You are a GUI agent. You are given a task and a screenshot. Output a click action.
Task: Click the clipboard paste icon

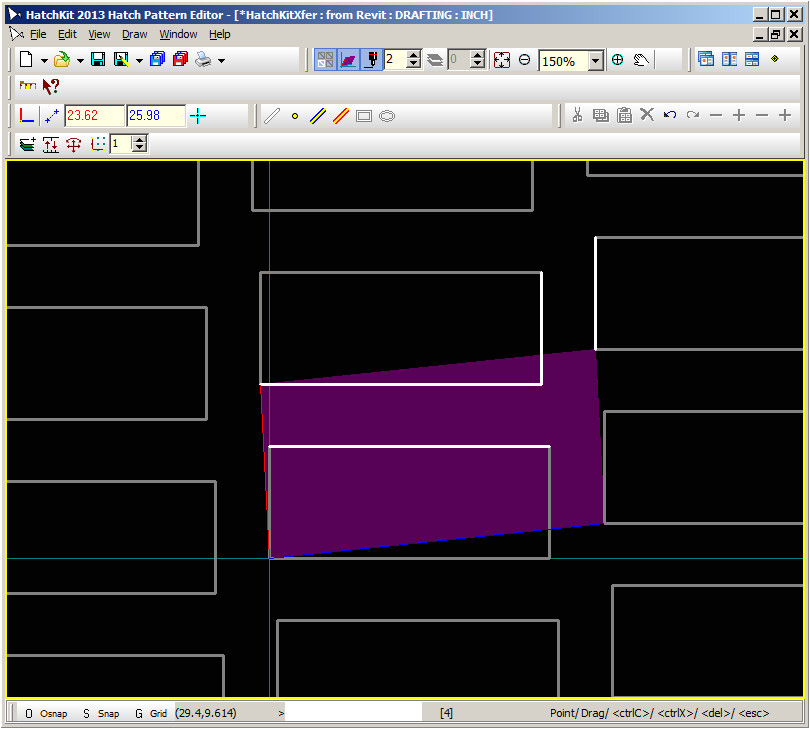click(x=625, y=115)
